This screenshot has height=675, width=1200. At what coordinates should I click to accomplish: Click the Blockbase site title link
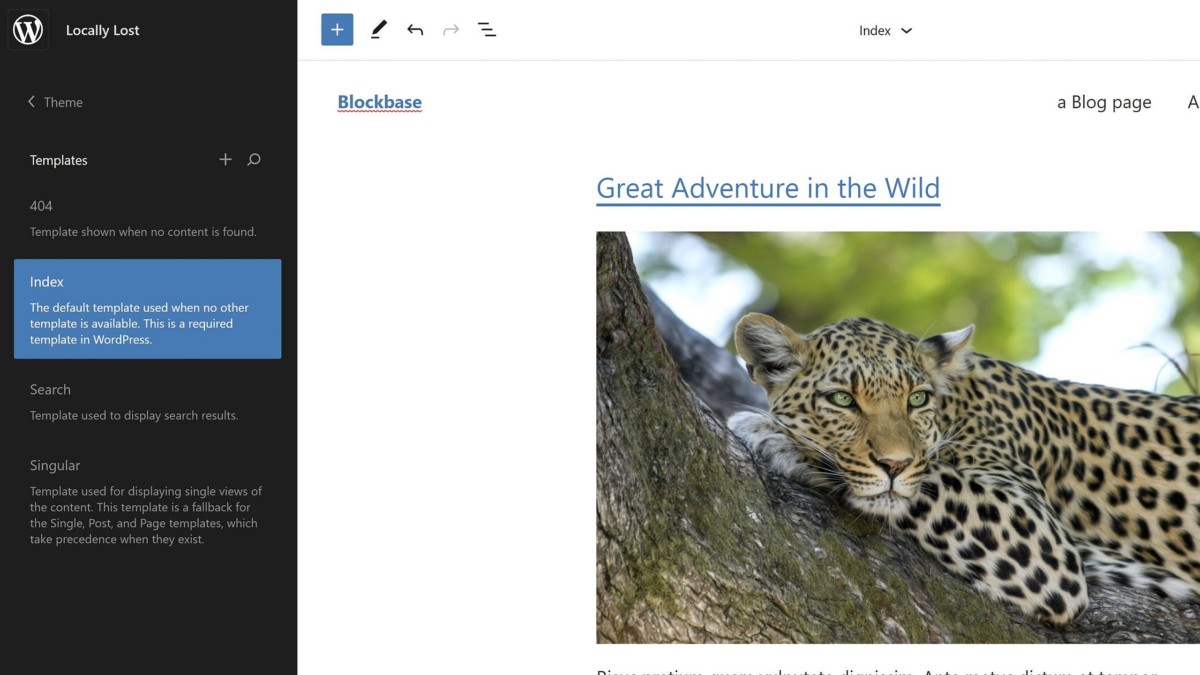[379, 102]
